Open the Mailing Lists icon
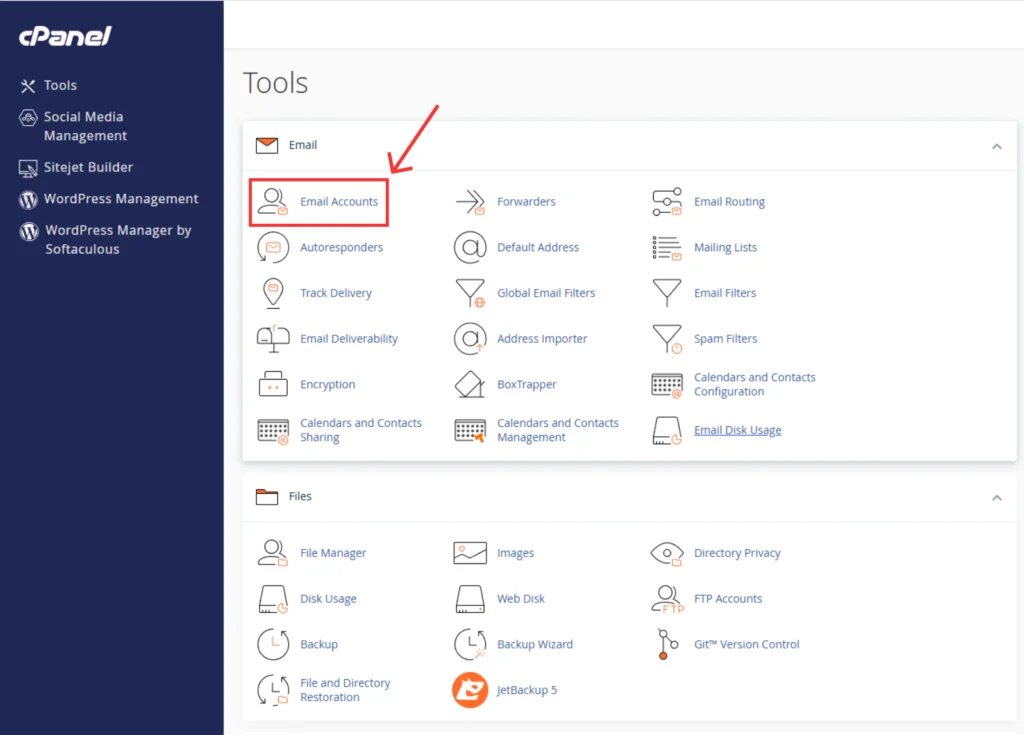The image size is (1024, 735). 667,248
